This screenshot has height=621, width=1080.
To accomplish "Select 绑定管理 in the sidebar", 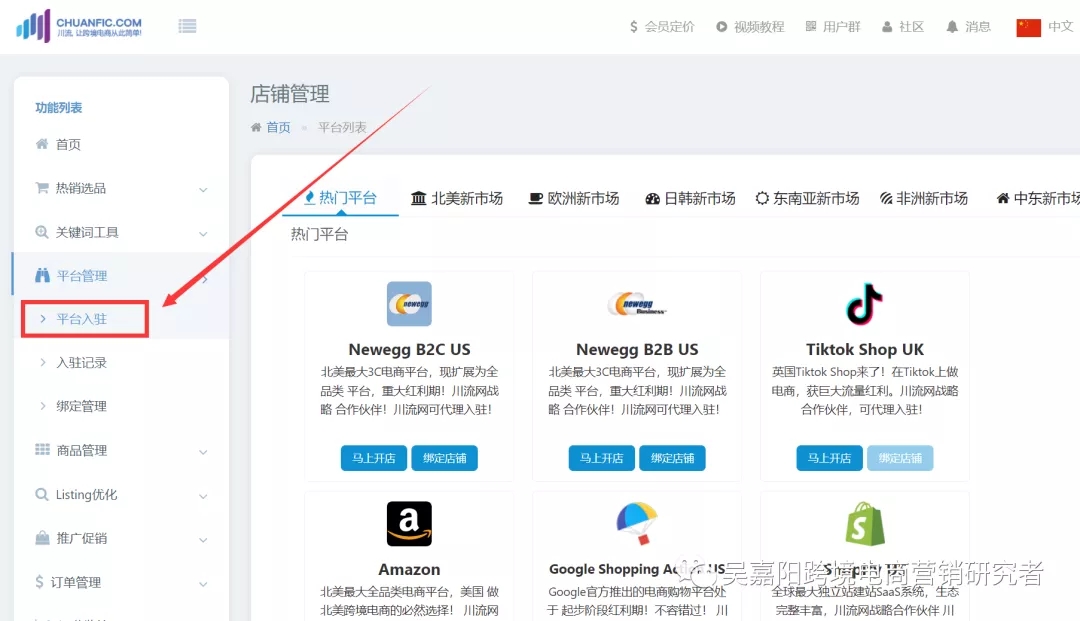I will point(81,406).
